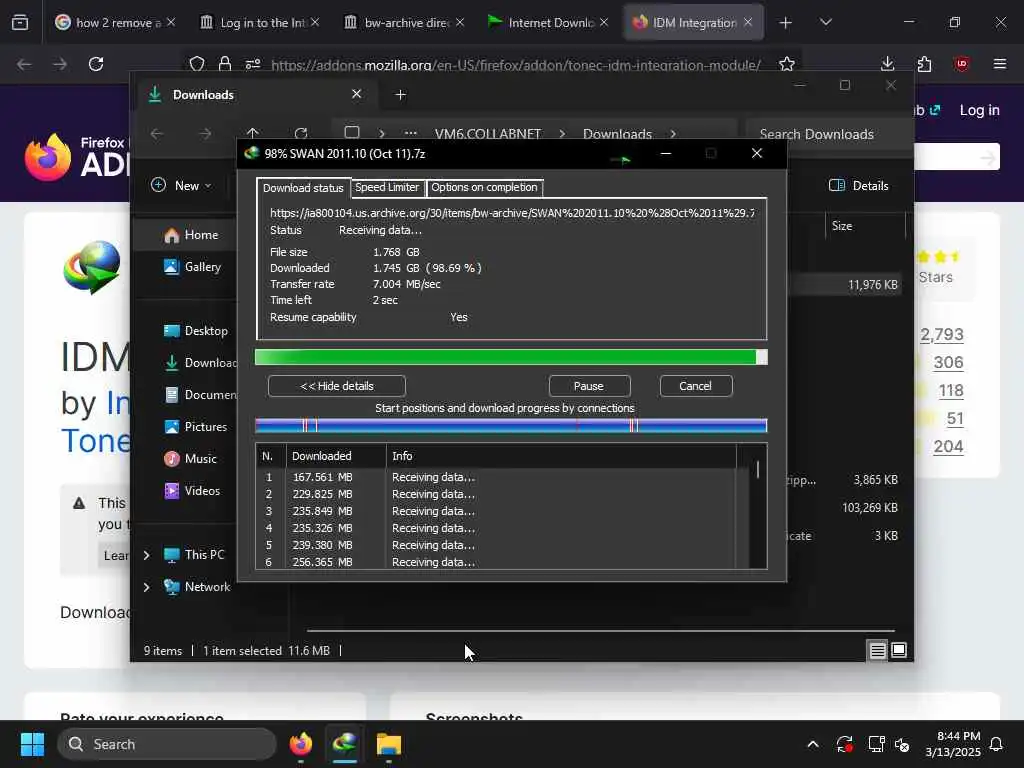
Task: Click the IDM dialog title bar icon
Action: pyautogui.click(x=251, y=153)
